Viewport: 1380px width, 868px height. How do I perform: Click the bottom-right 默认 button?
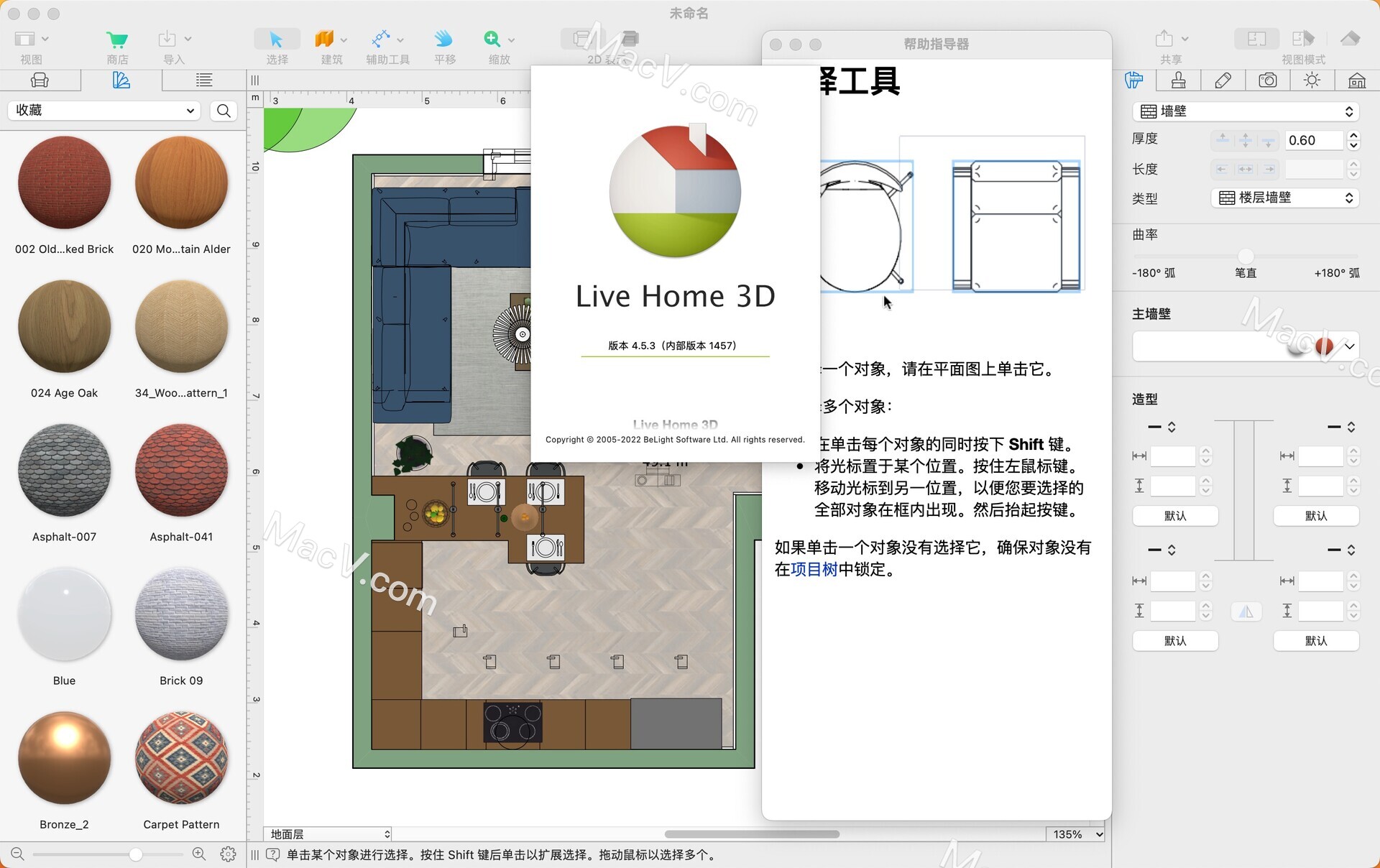(x=1316, y=641)
